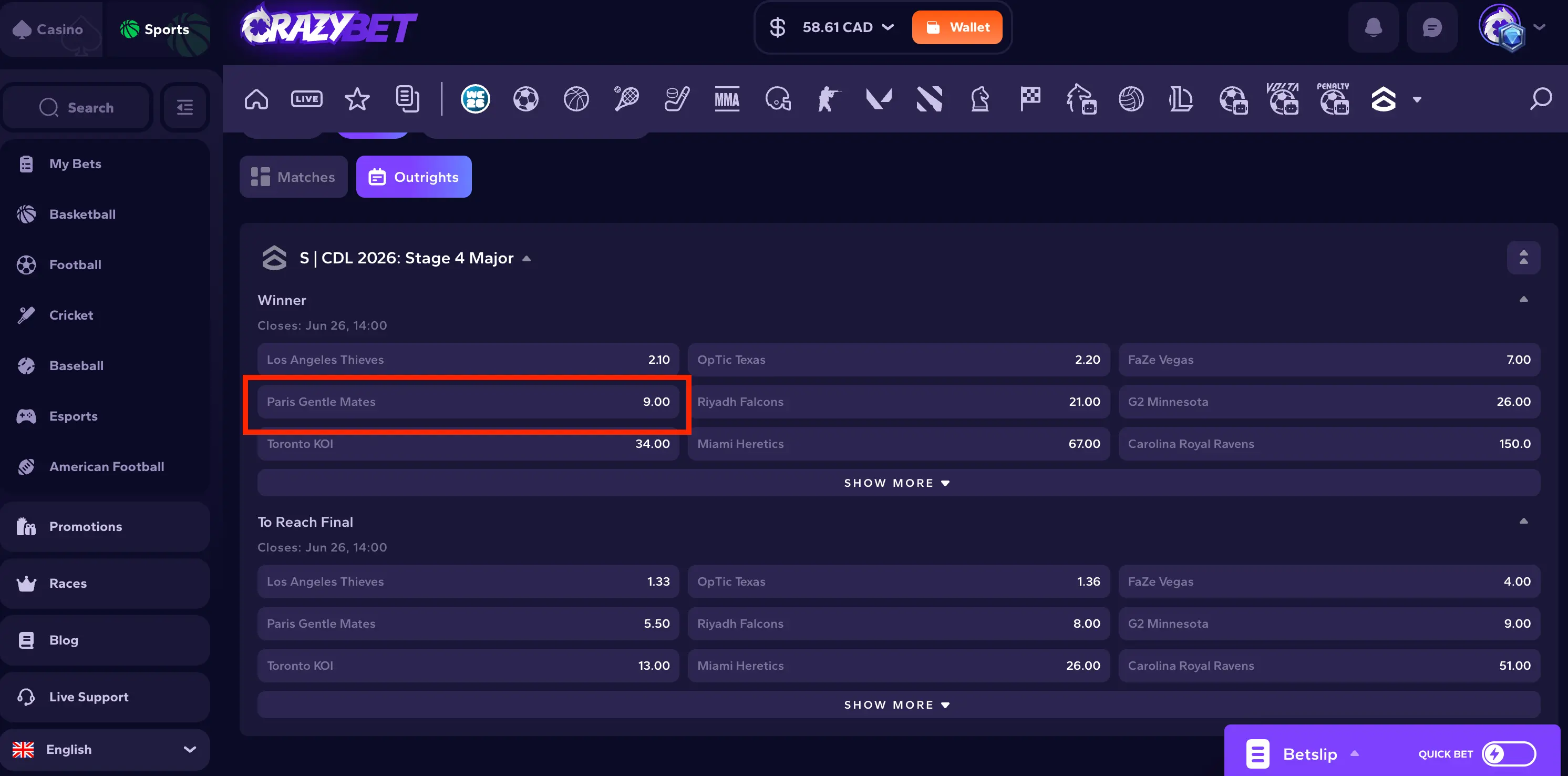1568x776 pixels.
Task: Toggle the Quick Bet switch
Action: point(1508,754)
